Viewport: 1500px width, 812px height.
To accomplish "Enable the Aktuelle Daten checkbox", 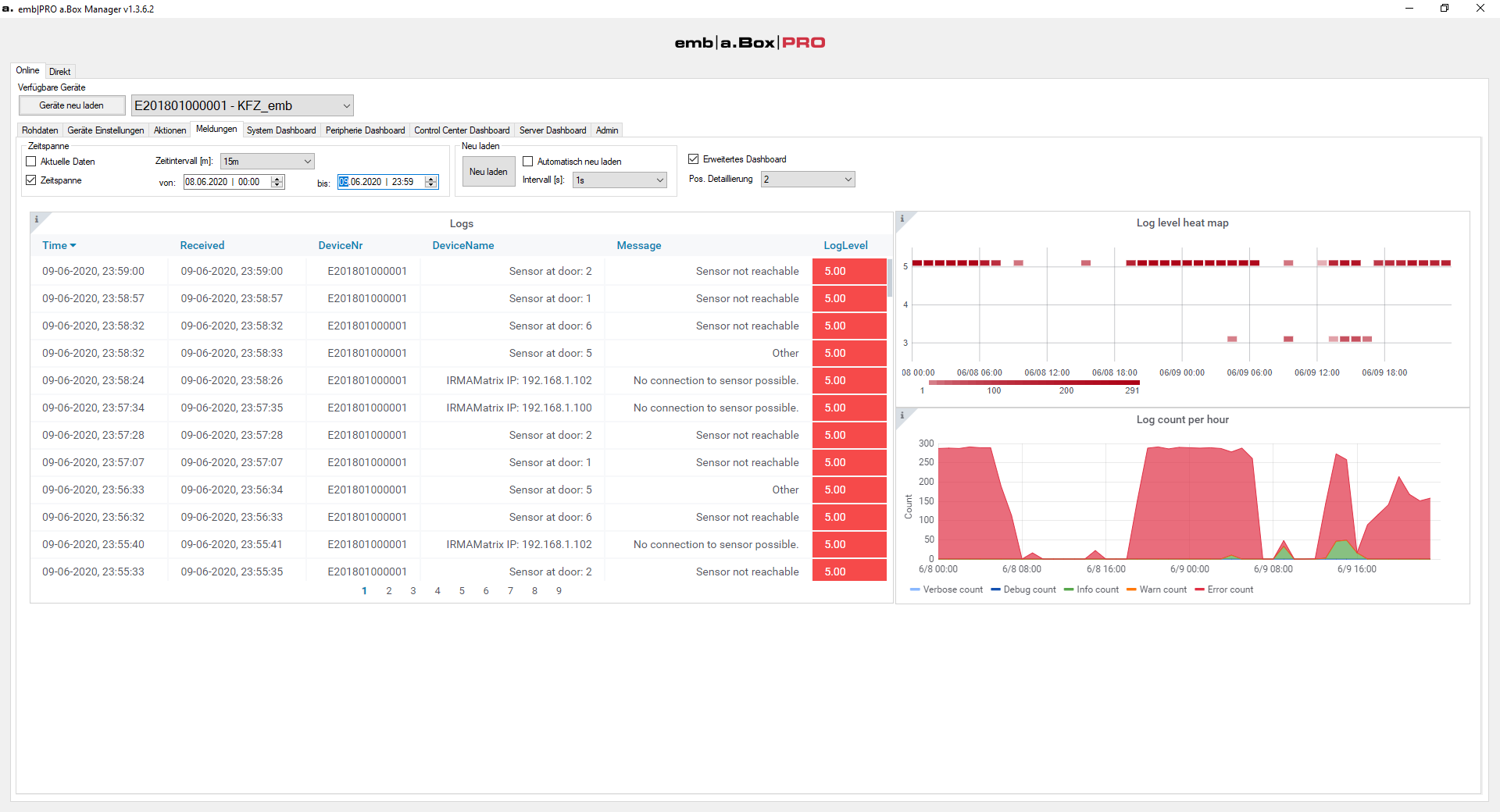I will coord(31,162).
